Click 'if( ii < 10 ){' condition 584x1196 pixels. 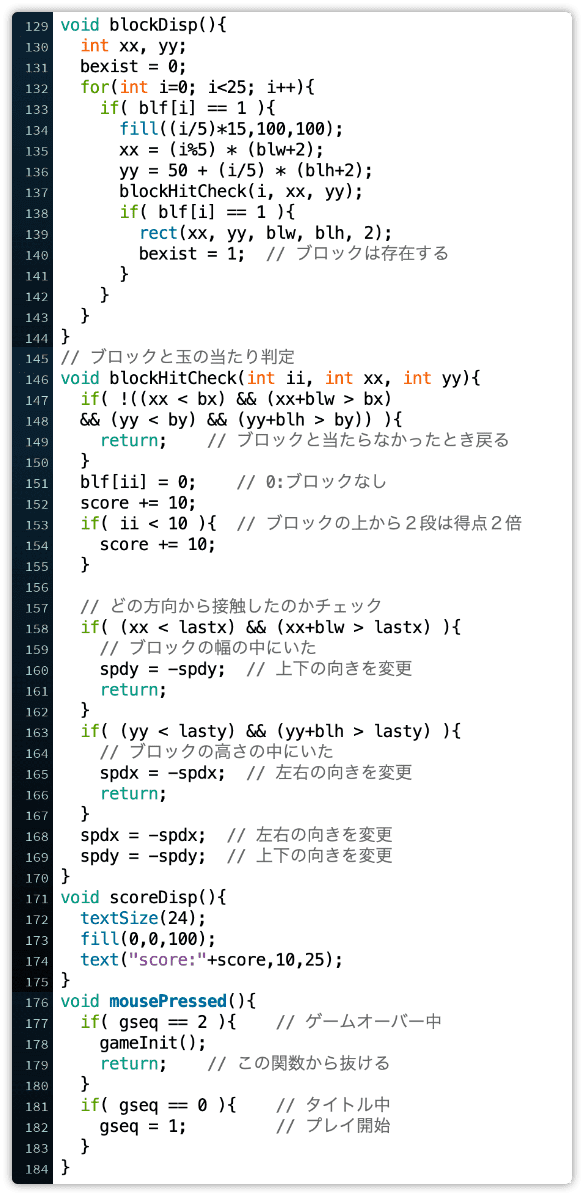[x=149, y=523]
